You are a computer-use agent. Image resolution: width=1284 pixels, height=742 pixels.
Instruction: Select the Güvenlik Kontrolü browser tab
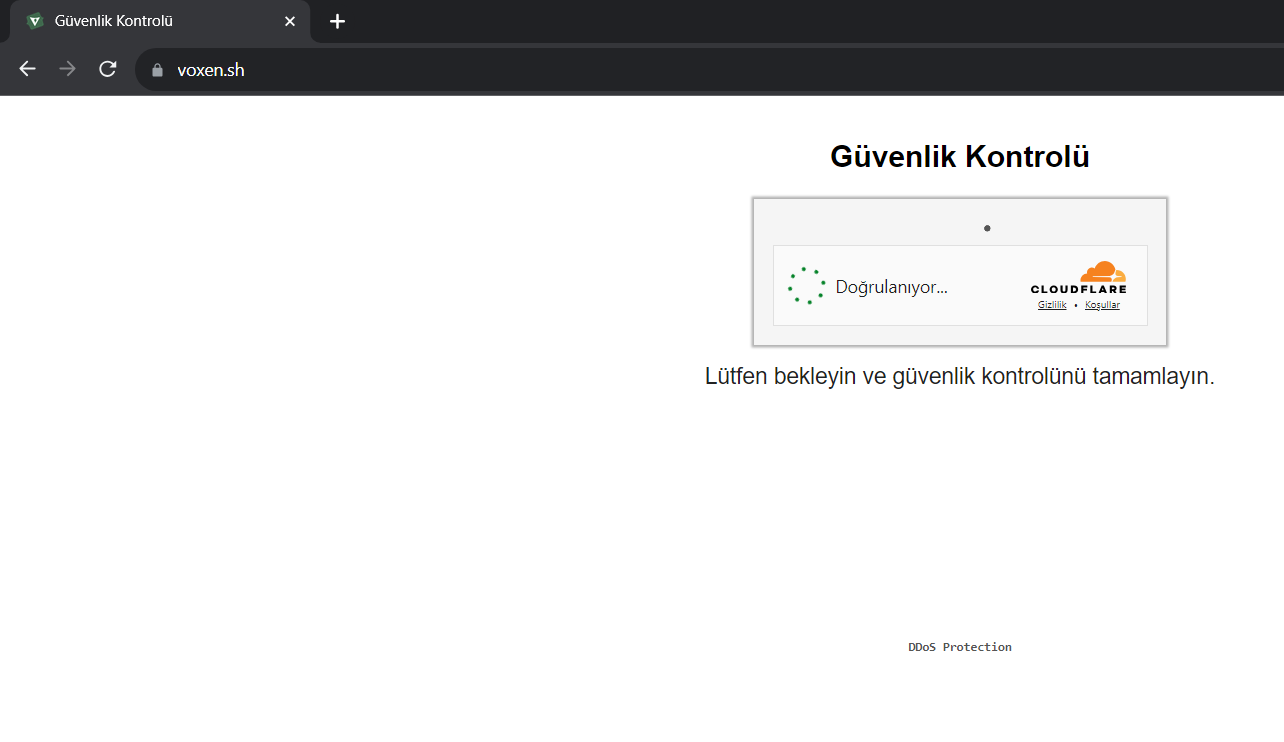160,21
